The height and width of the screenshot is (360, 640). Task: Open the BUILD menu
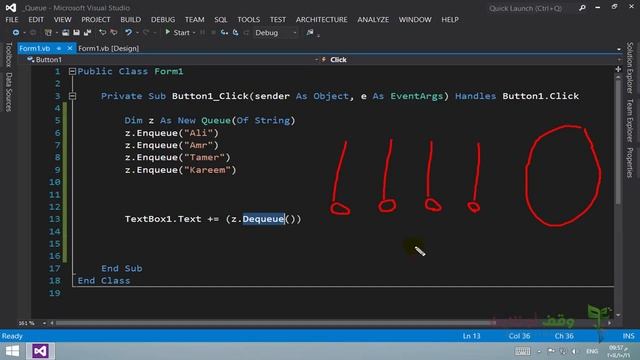point(131,20)
